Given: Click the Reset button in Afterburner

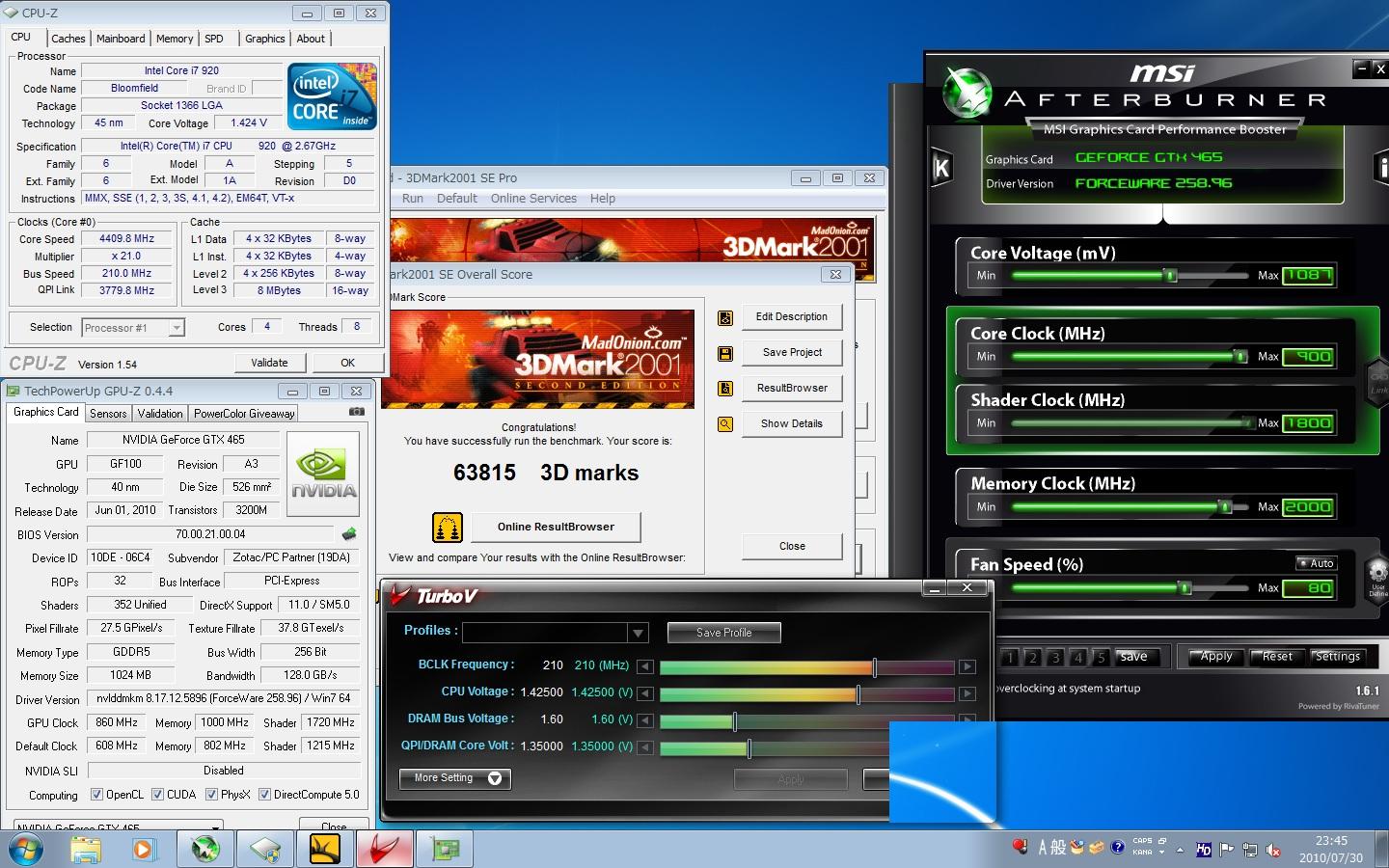Looking at the screenshot, I should pos(1276,657).
